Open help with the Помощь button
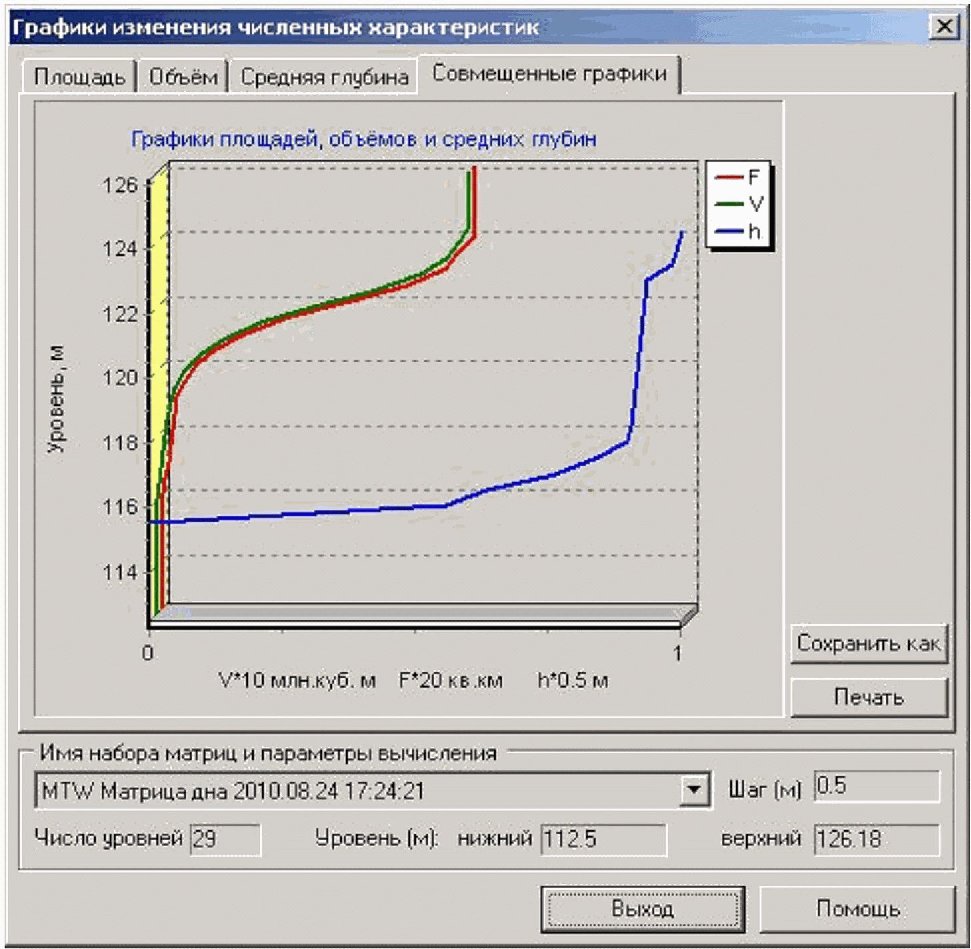 click(858, 909)
